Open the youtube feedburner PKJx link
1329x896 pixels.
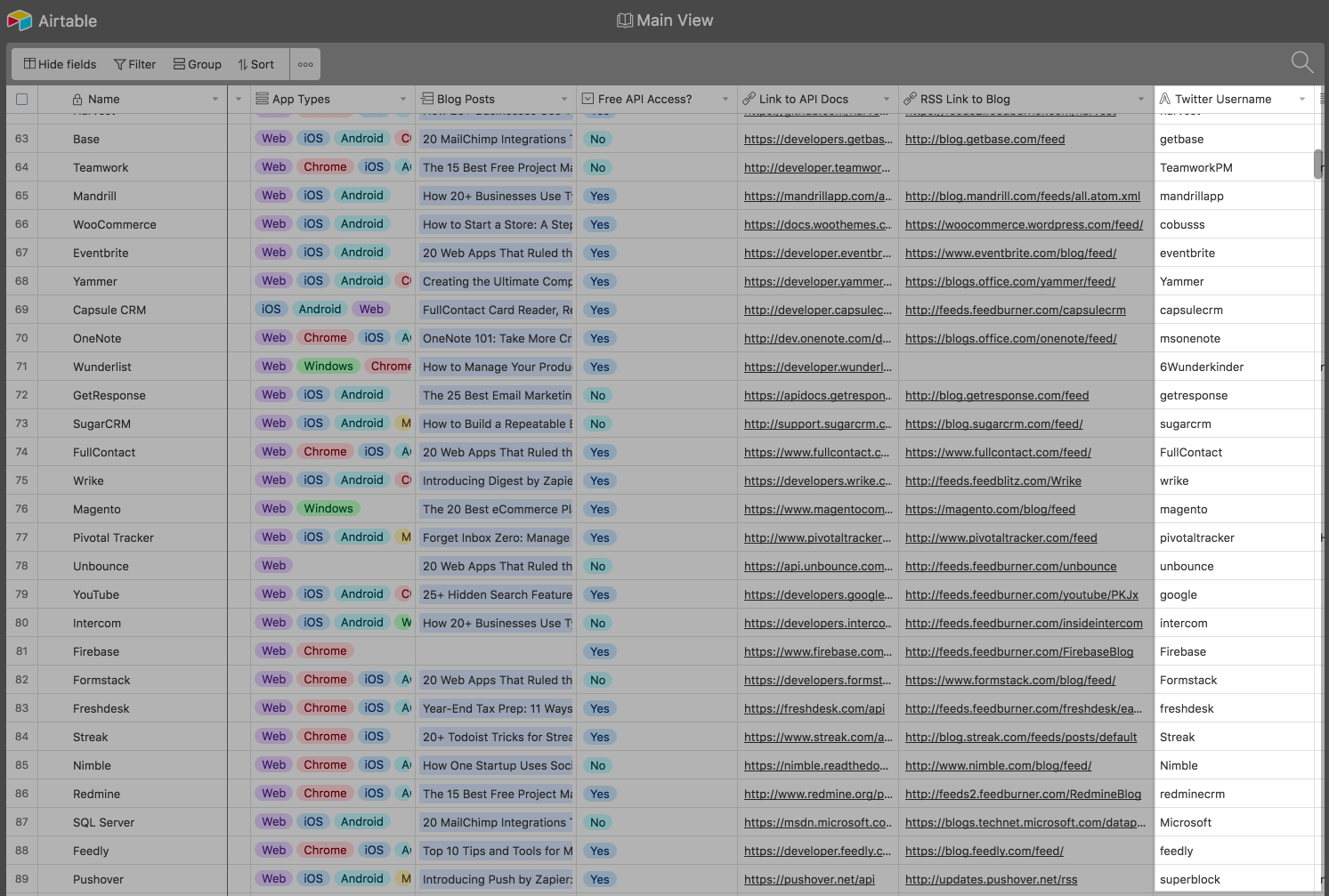coord(1022,594)
